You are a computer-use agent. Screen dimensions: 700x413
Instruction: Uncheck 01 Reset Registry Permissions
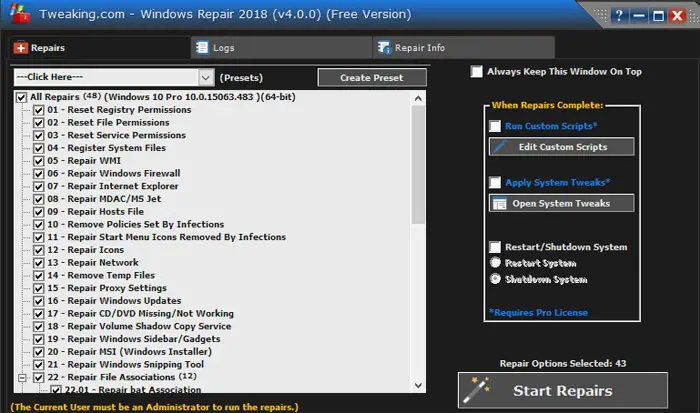(39, 110)
